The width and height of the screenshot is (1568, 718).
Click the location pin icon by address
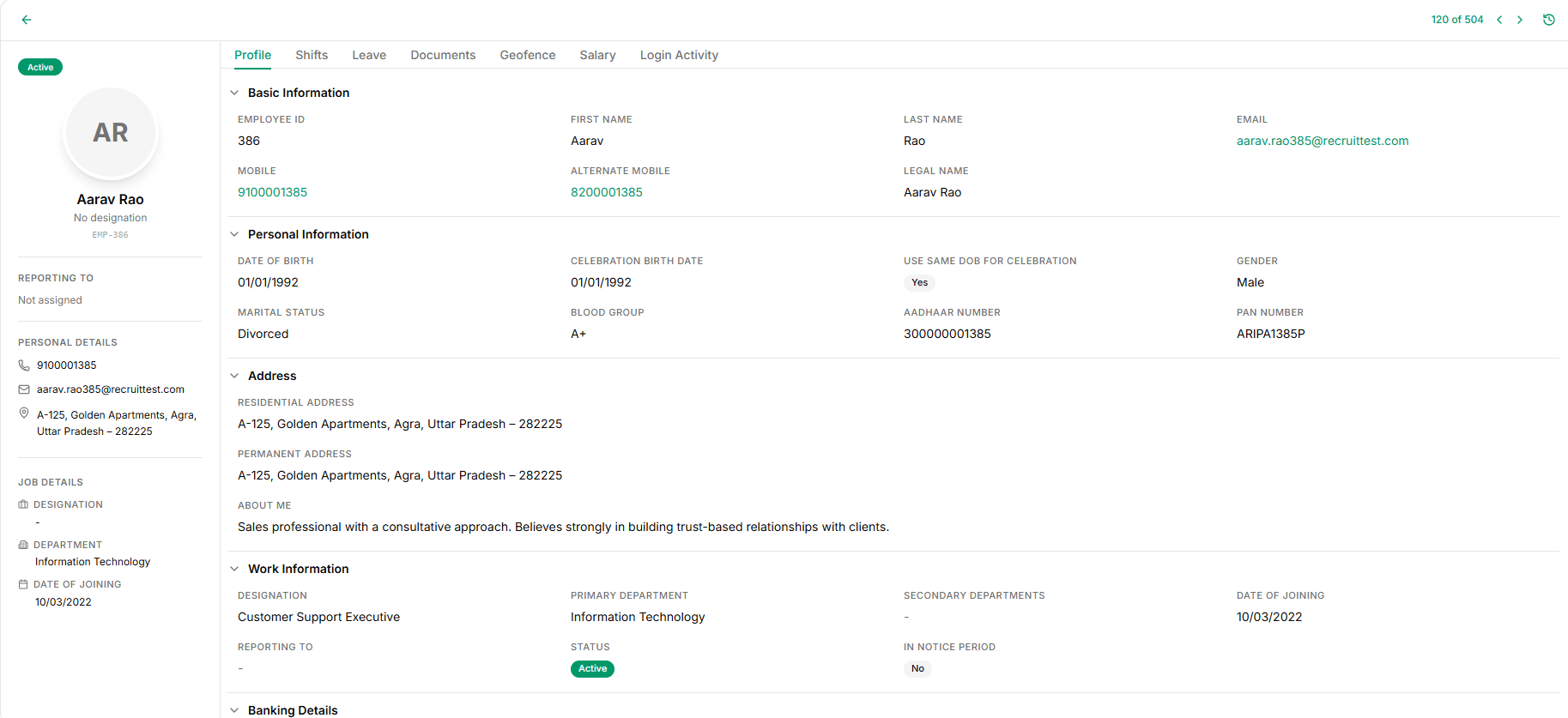[24, 413]
